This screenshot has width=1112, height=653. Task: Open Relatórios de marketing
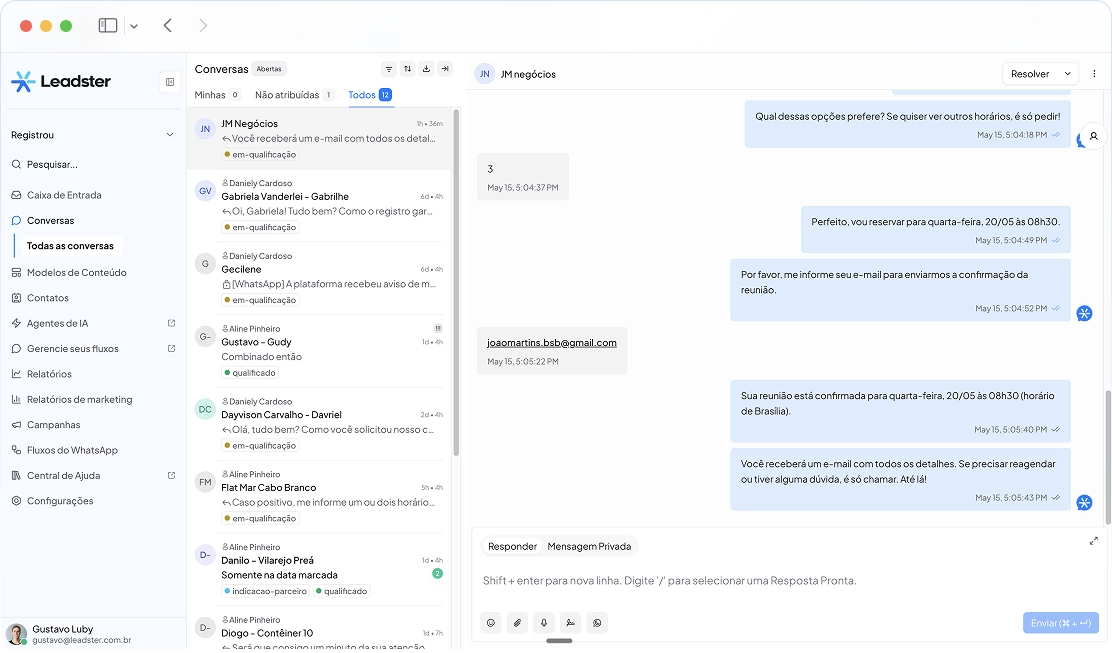point(79,400)
